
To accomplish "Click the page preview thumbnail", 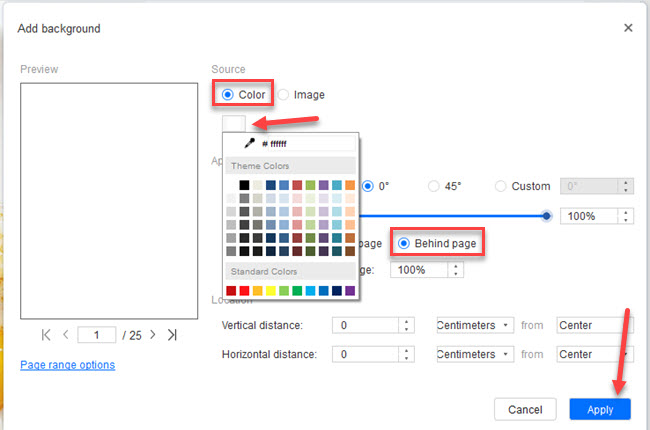I will coord(109,201).
